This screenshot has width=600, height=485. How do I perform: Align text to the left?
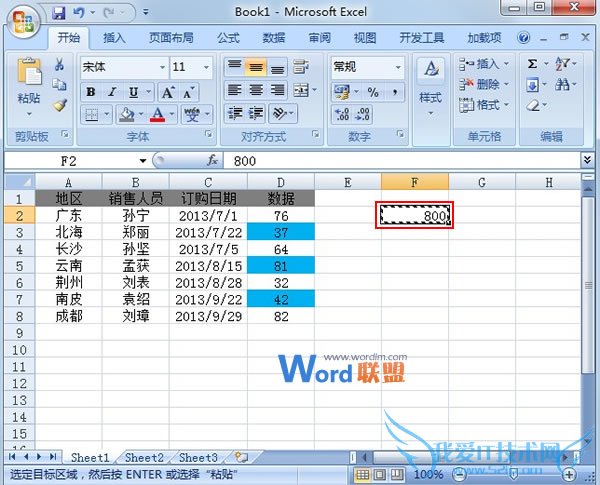234,90
